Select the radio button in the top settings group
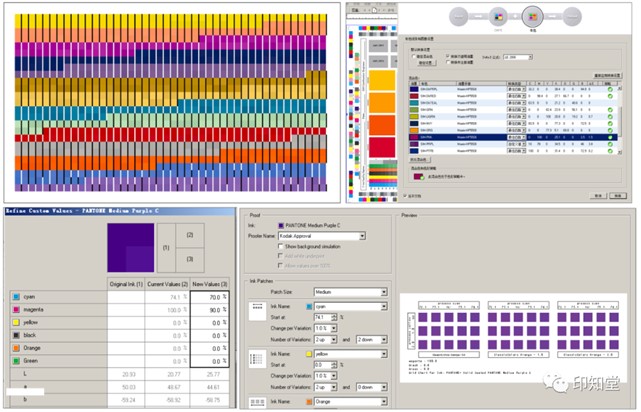The image size is (641, 412). pos(415,56)
